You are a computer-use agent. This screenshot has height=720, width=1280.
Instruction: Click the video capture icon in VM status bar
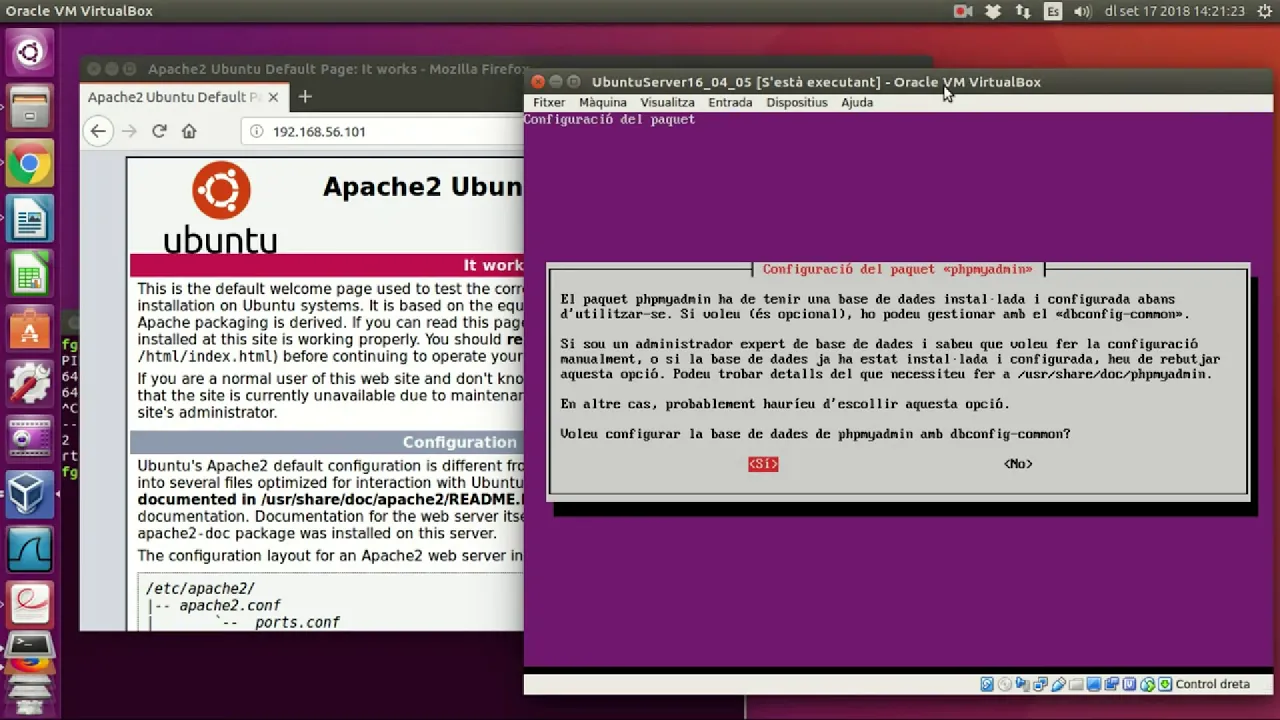click(1111, 684)
